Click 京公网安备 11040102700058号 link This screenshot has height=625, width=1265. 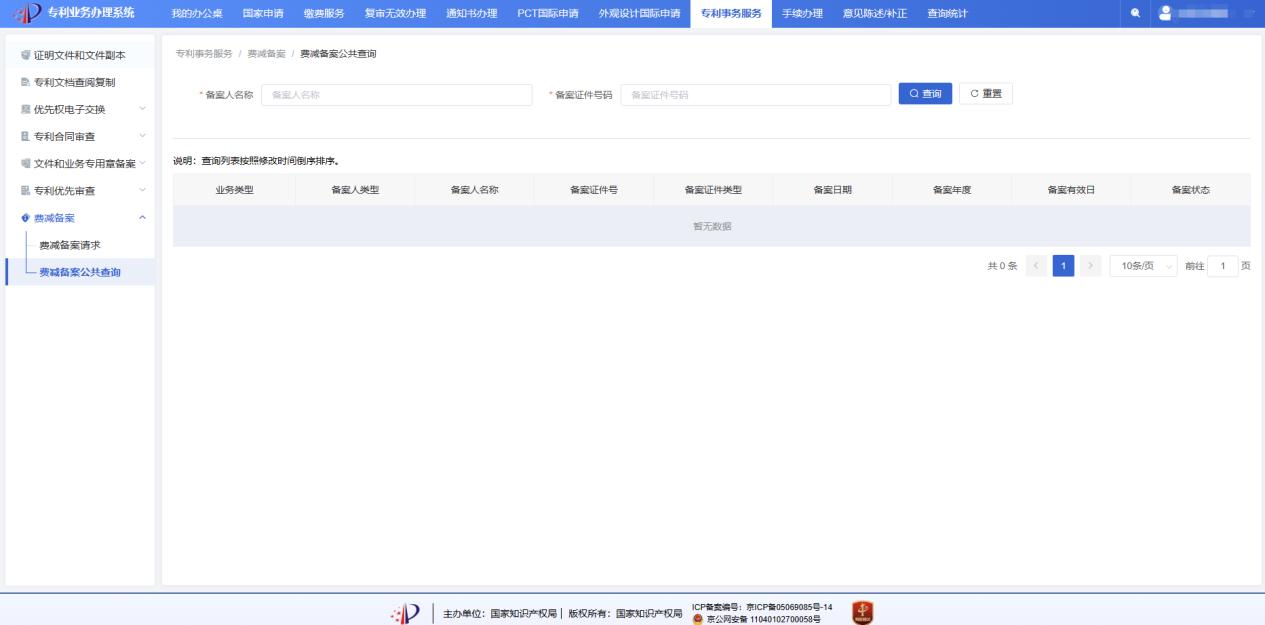pyautogui.click(x=763, y=619)
